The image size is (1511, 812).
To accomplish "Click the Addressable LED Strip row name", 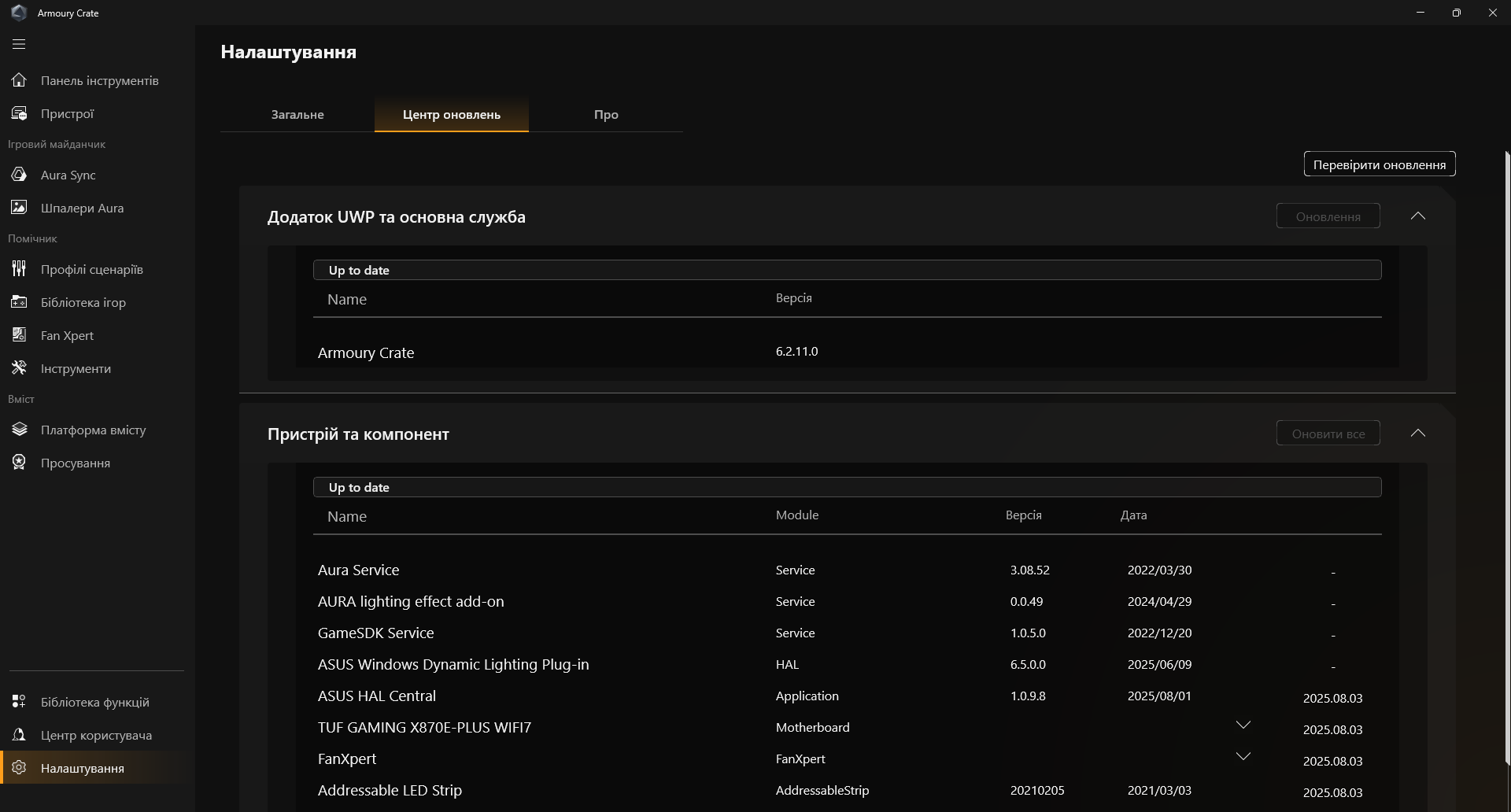I will coord(390,790).
